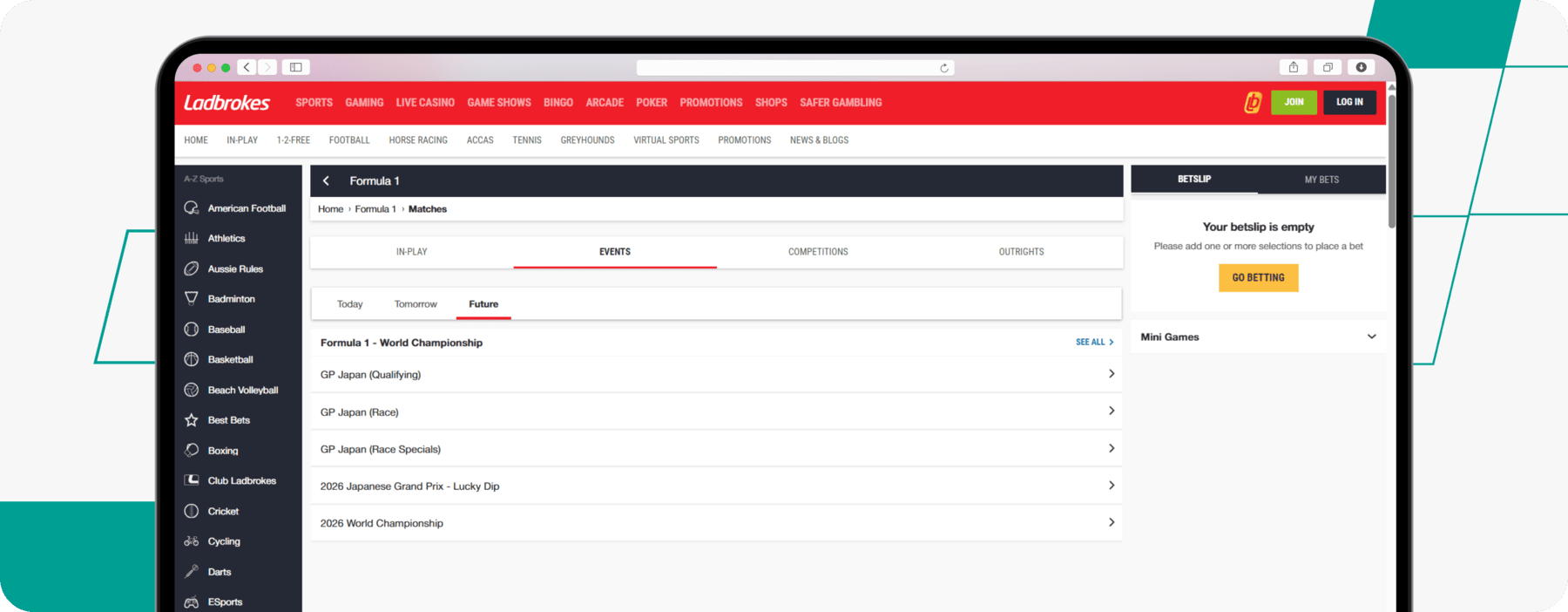Click the green Join button

[x=1294, y=102]
